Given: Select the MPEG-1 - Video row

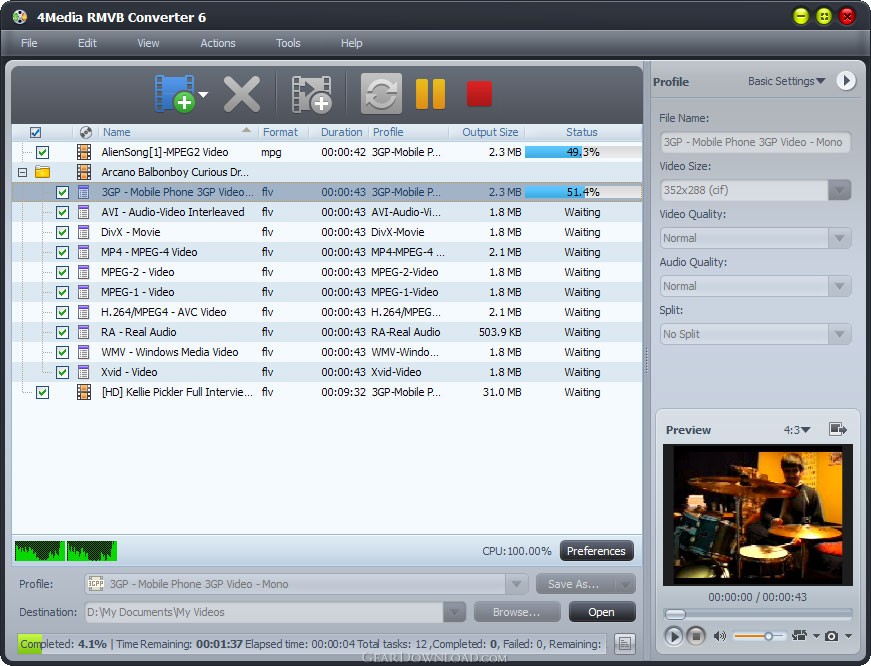Looking at the screenshot, I should pos(327,292).
